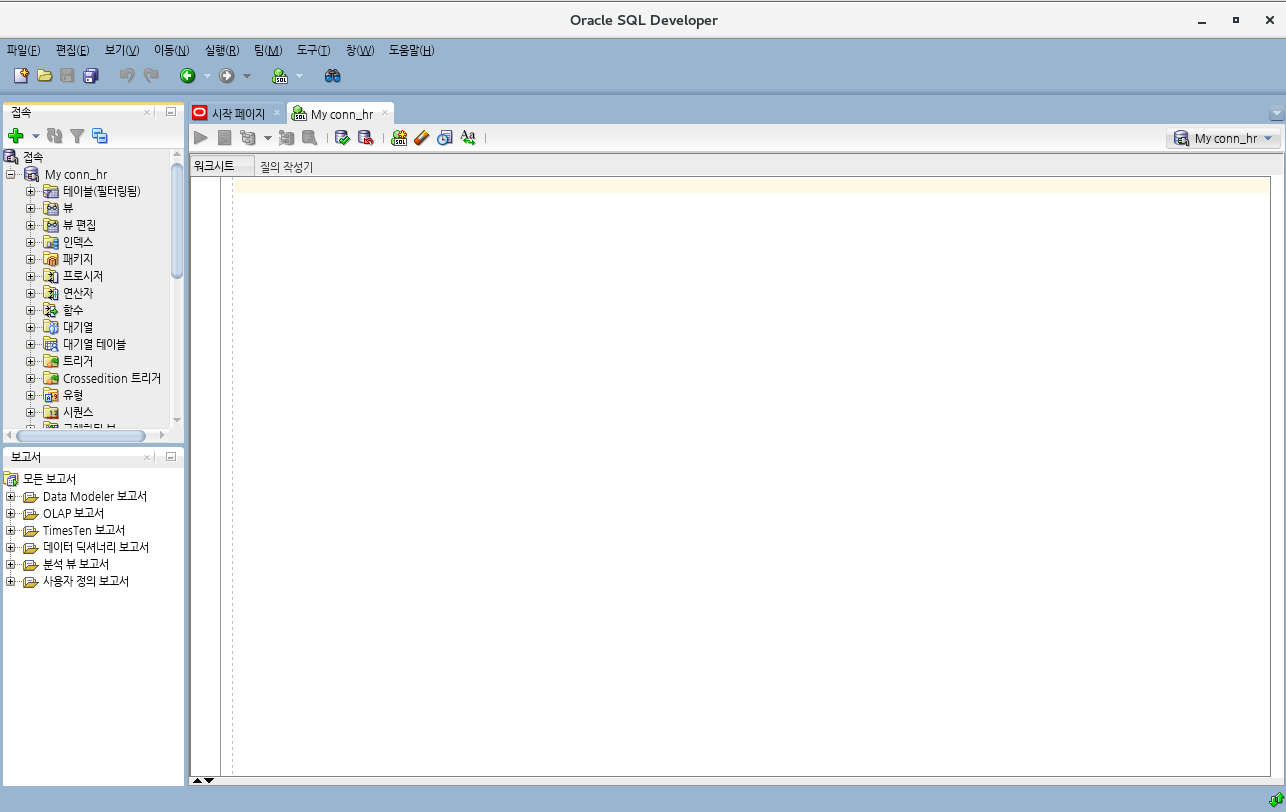
Task: Minimize the 보고서 panel
Action: click(x=171, y=456)
